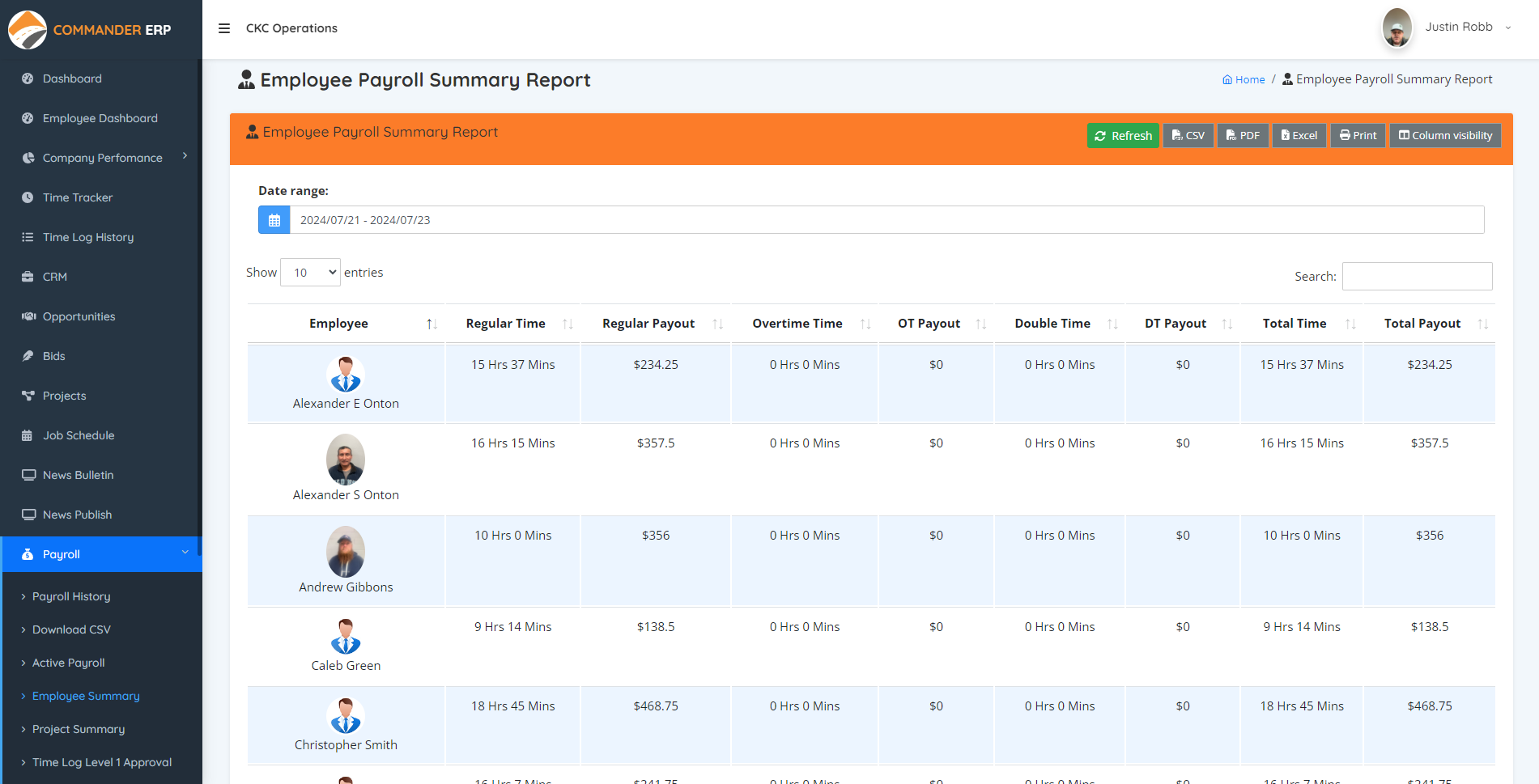Click the Time Log History list icon
1539x784 pixels.
pyautogui.click(x=28, y=237)
